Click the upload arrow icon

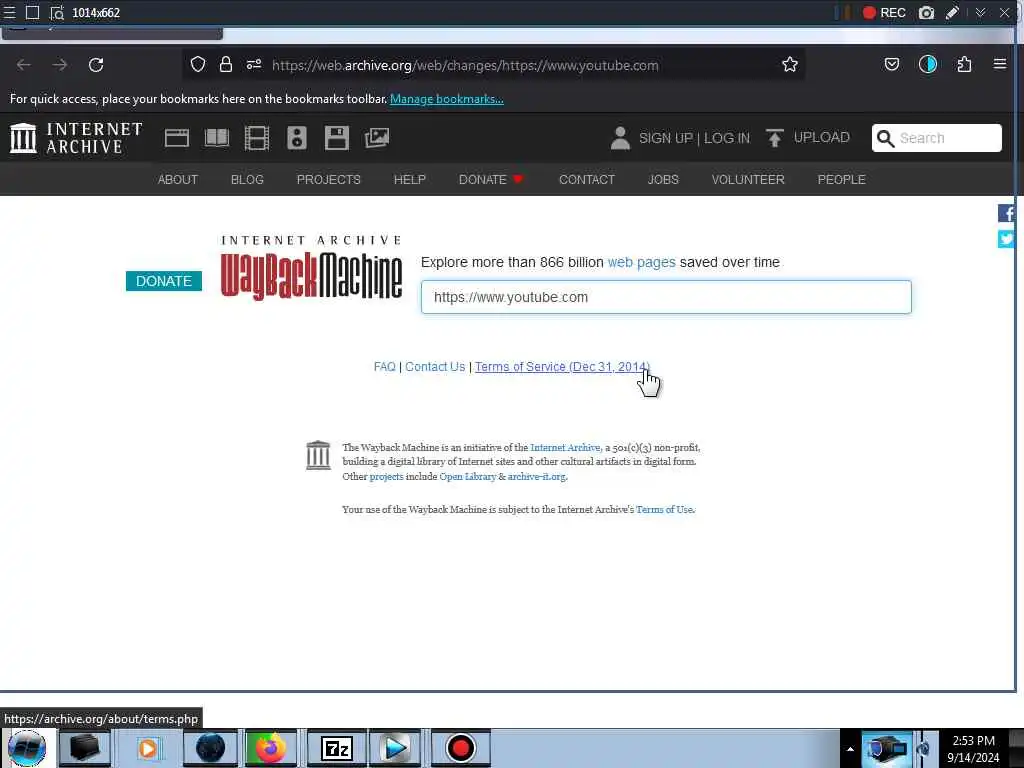click(775, 138)
